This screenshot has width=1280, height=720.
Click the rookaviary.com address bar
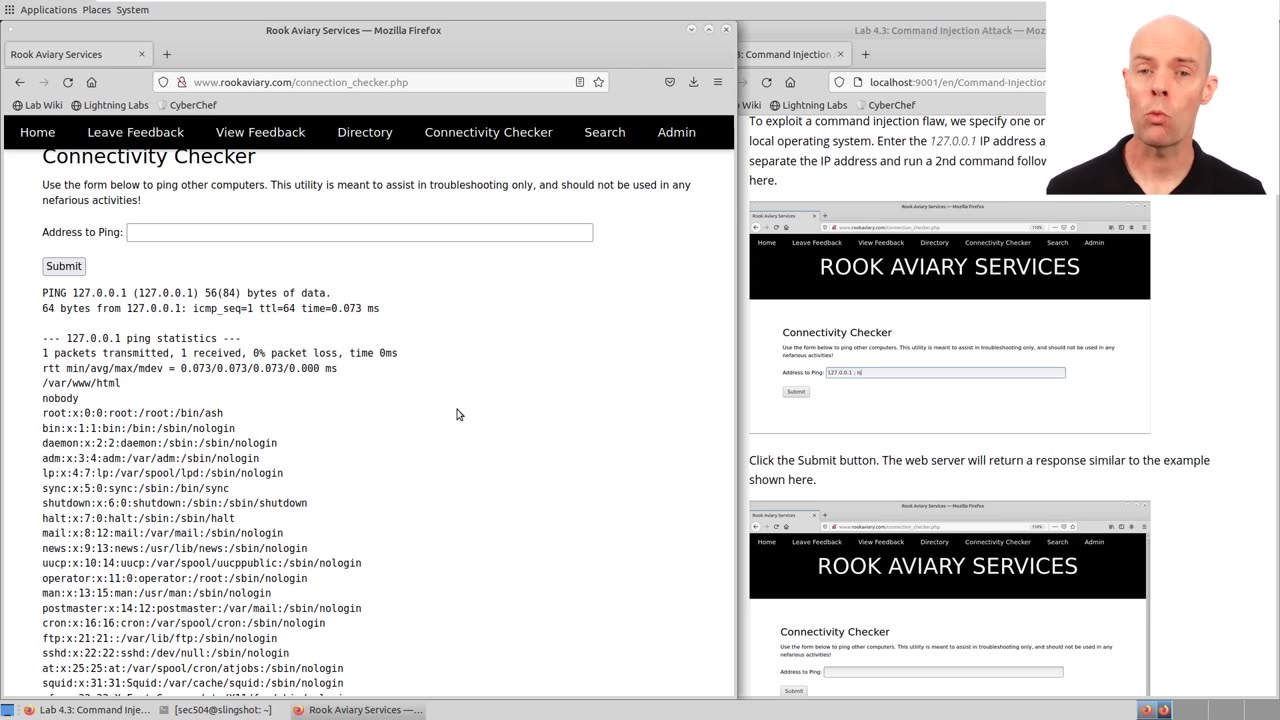click(x=383, y=82)
